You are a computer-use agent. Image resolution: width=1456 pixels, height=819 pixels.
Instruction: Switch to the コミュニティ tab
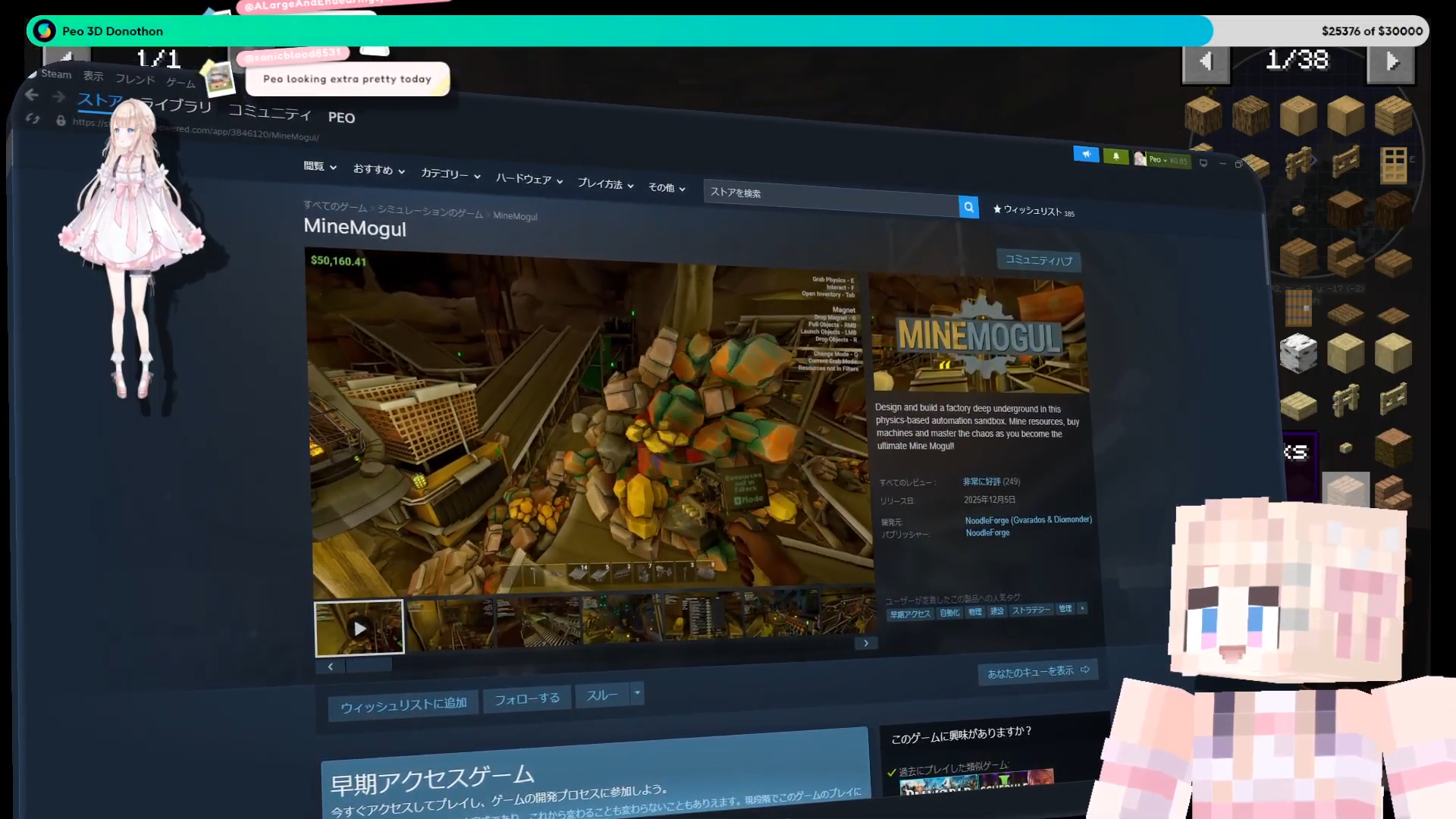[x=269, y=112]
